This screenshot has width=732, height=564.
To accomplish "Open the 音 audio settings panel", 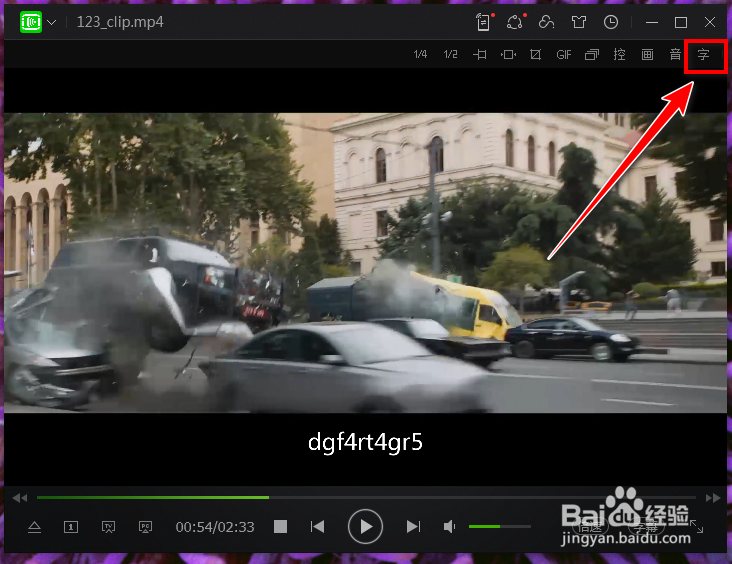I will pos(675,55).
